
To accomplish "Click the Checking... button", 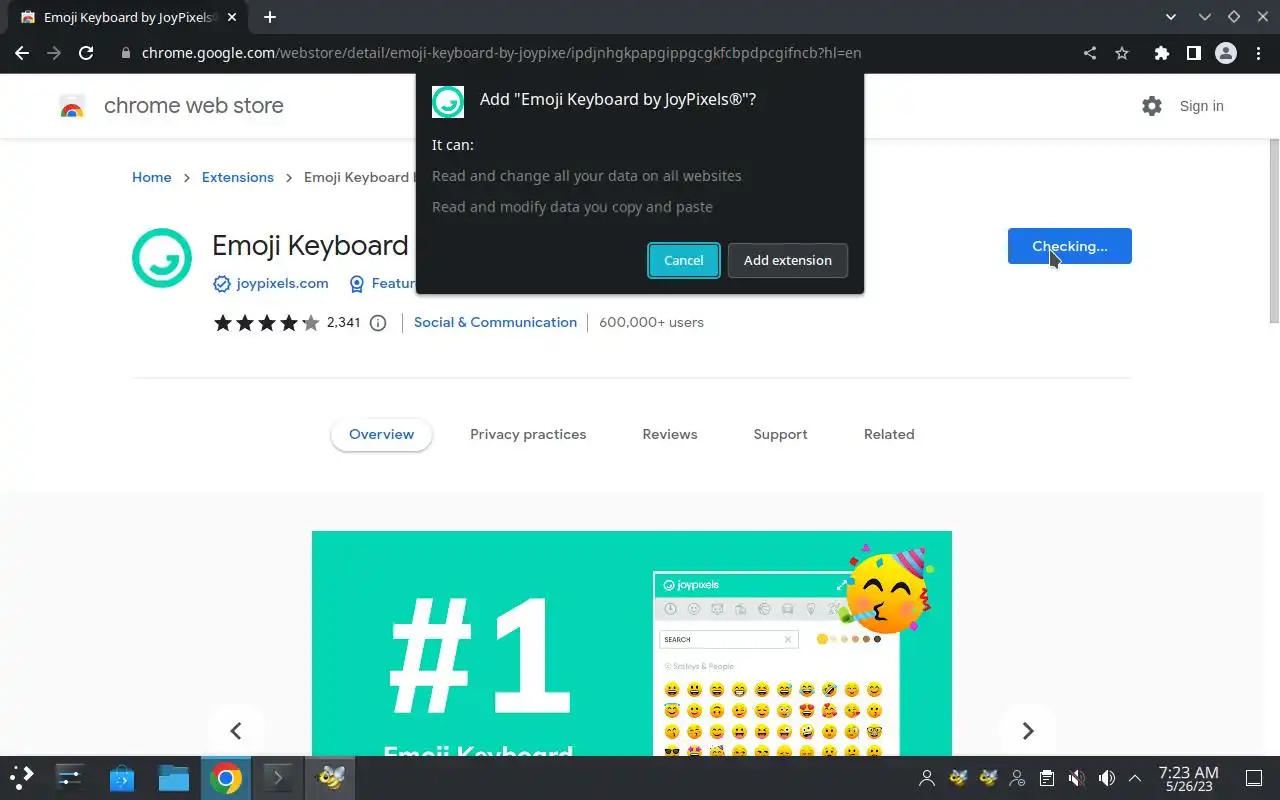I will coord(1070,246).
